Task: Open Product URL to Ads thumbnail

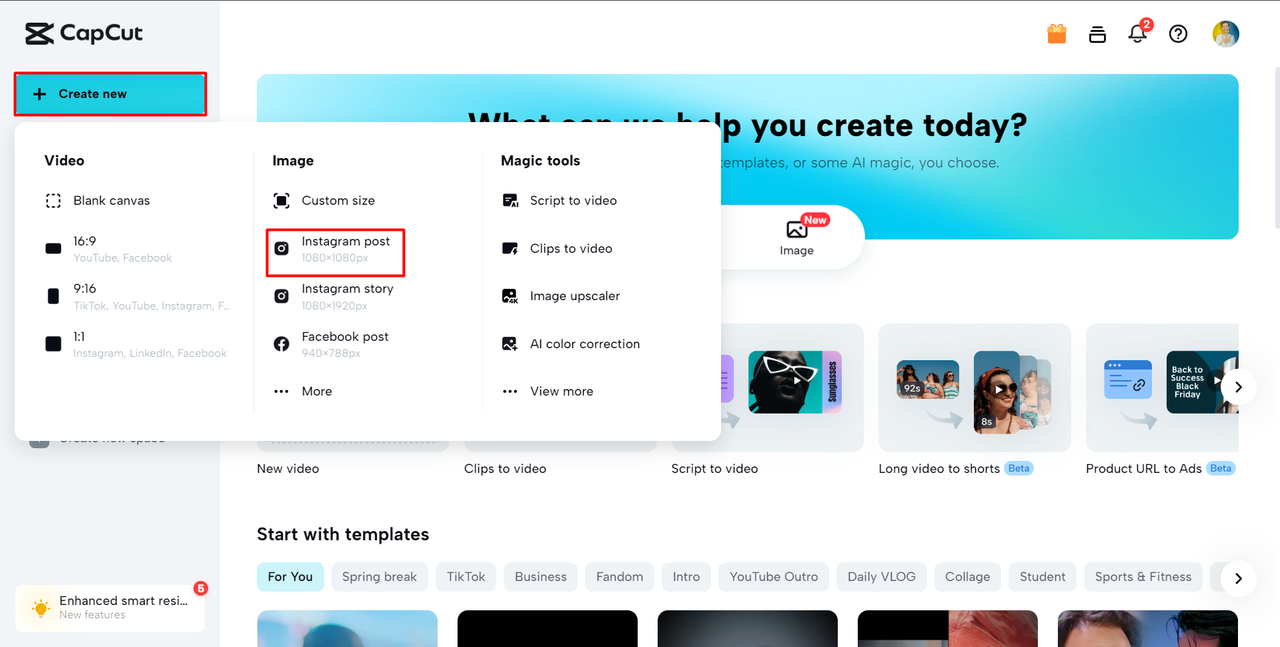Action: click(1162, 388)
